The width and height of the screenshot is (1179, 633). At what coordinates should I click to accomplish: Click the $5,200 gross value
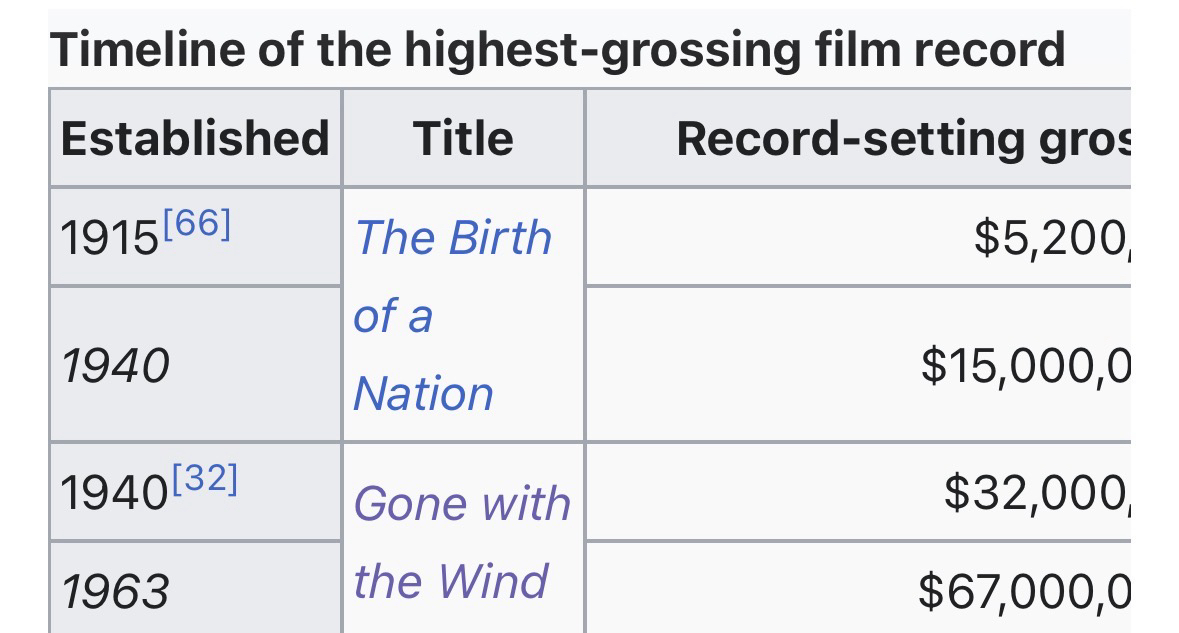pos(1050,237)
